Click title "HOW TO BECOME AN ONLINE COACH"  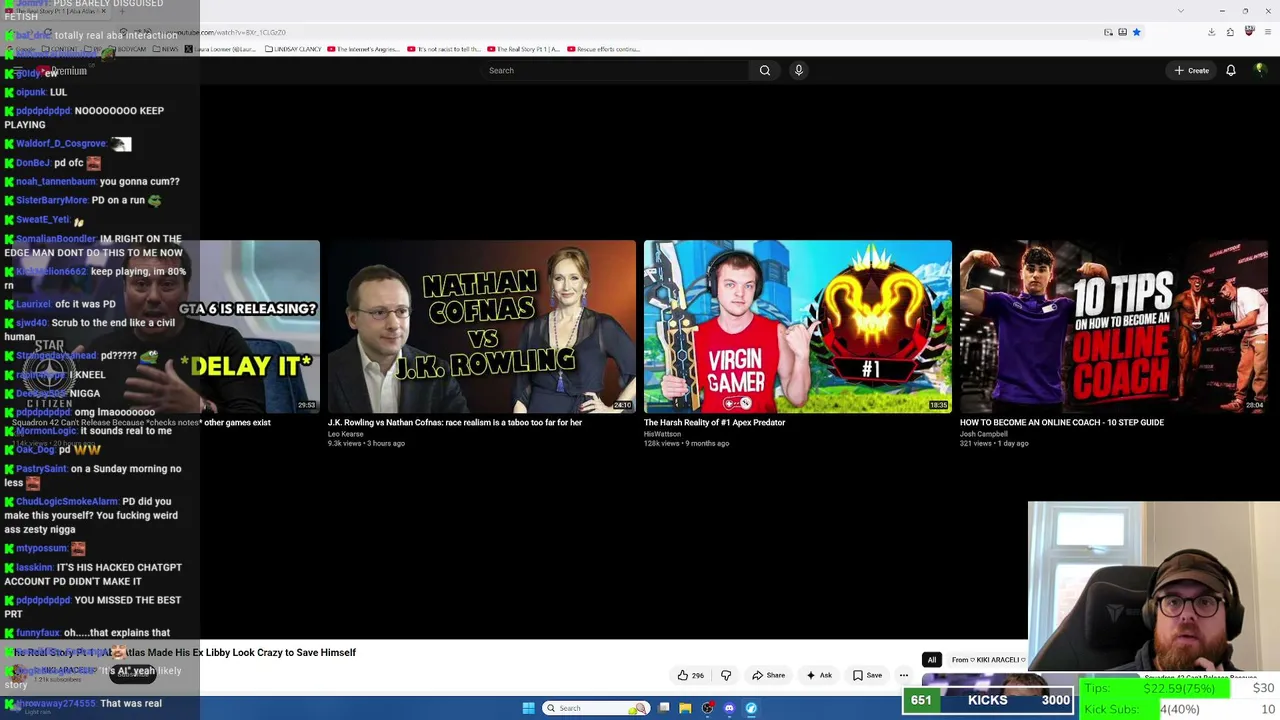click(1062, 422)
